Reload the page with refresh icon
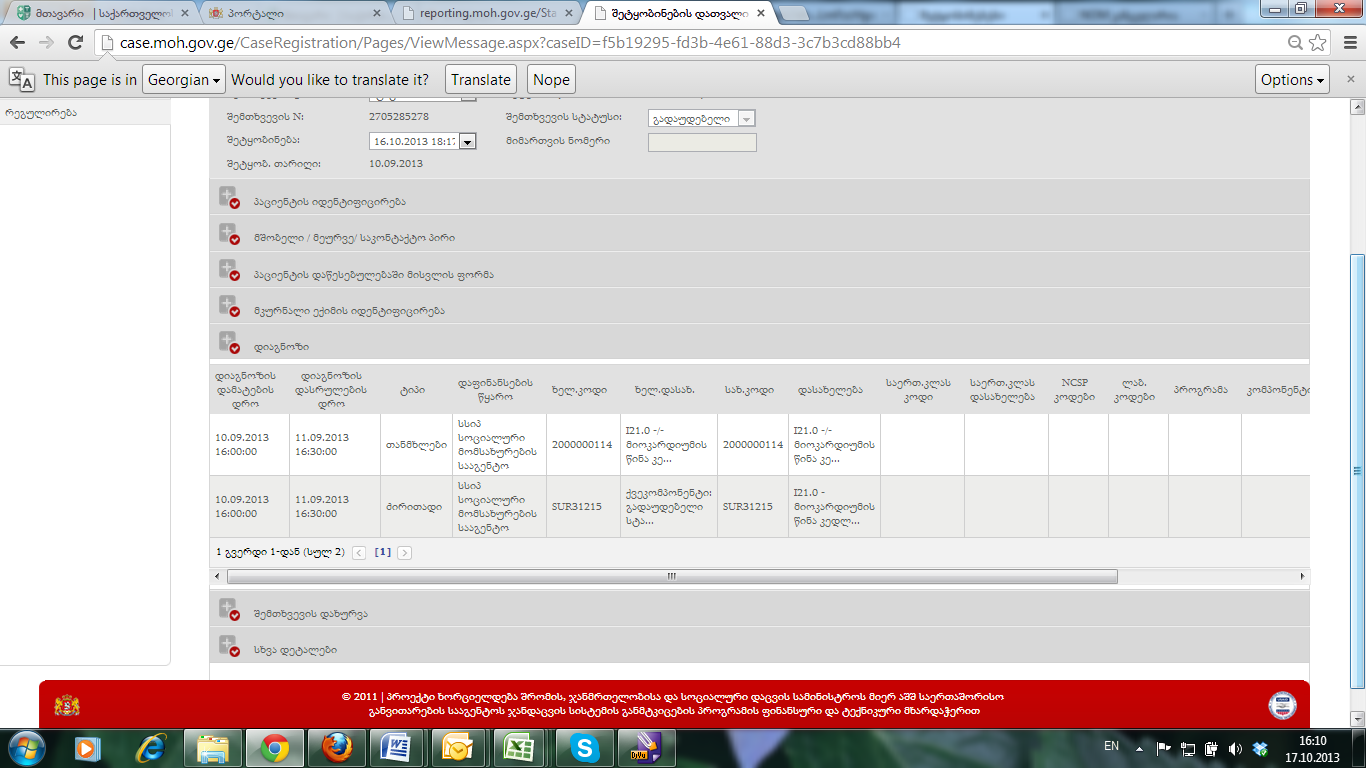This screenshot has width=1366, height=768. 75,43
